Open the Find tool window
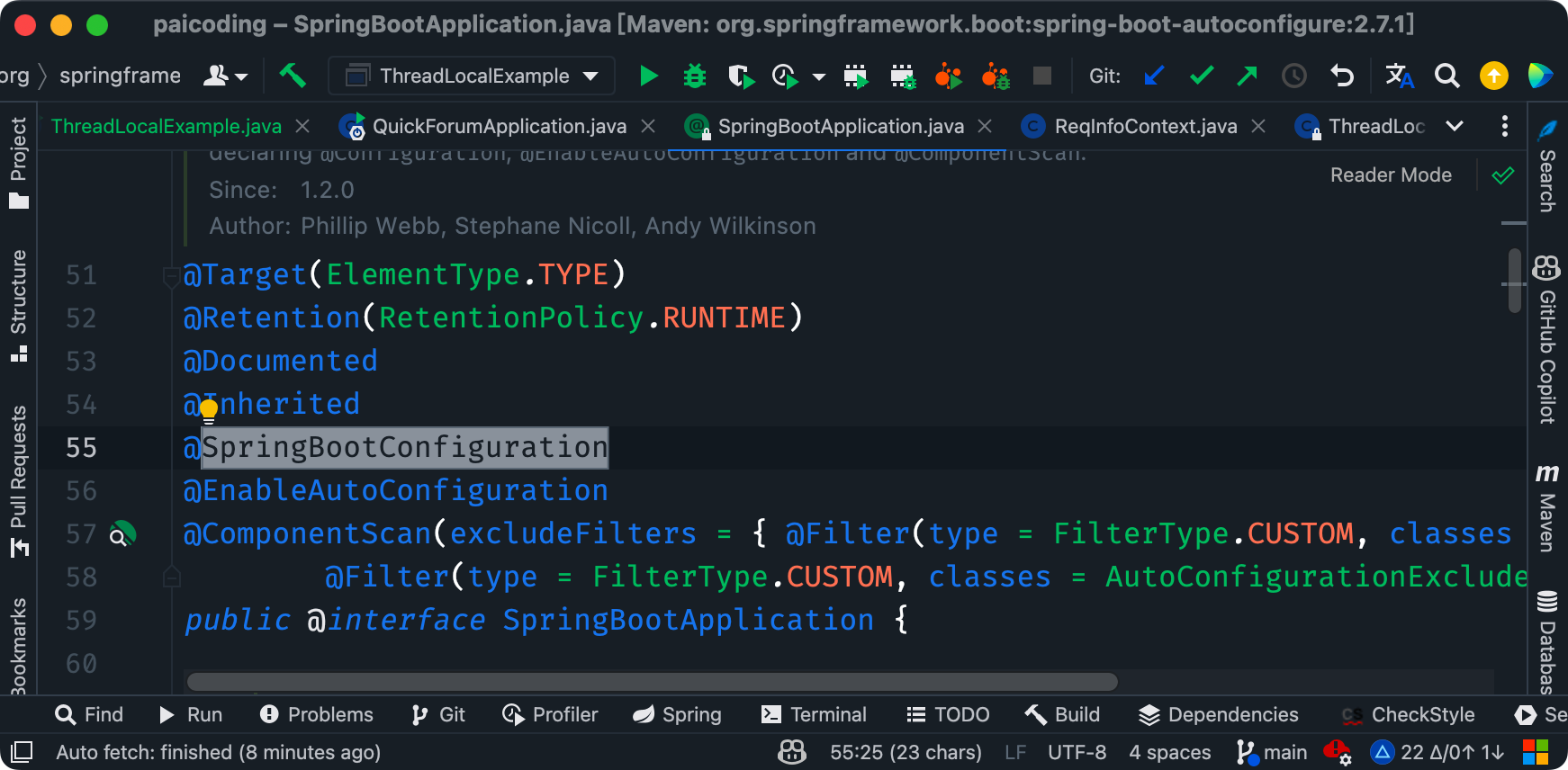 (x=89, y=714)
